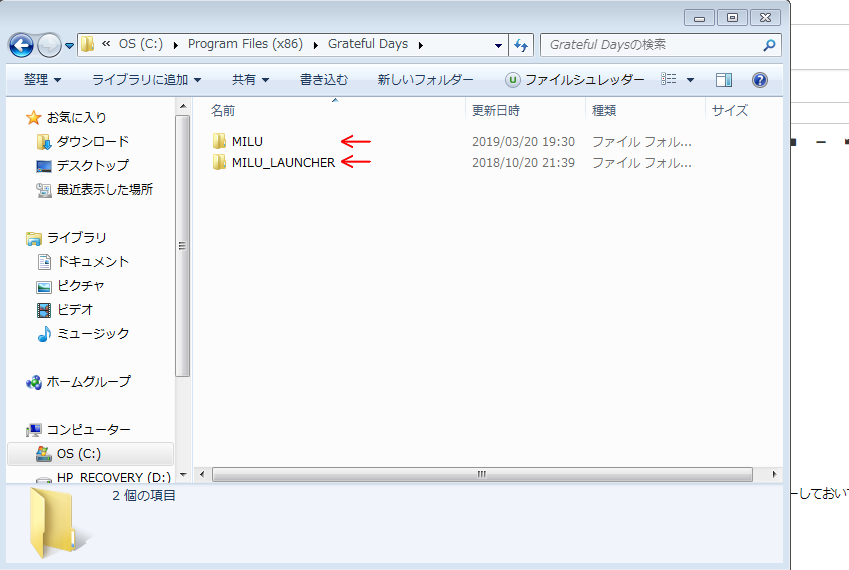Sort by the 名前 column header
Screen dimensions: 849x570
[222, 110]
